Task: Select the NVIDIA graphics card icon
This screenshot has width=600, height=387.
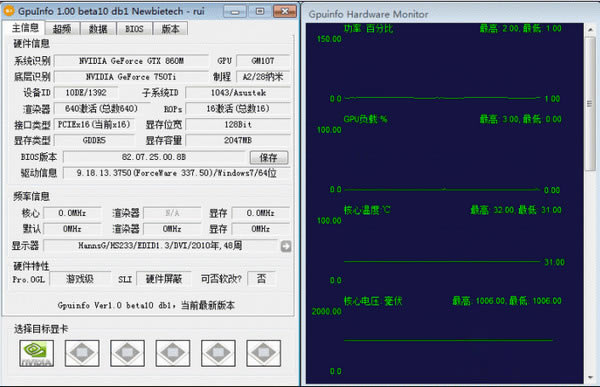Action: [x=37, y=353]
